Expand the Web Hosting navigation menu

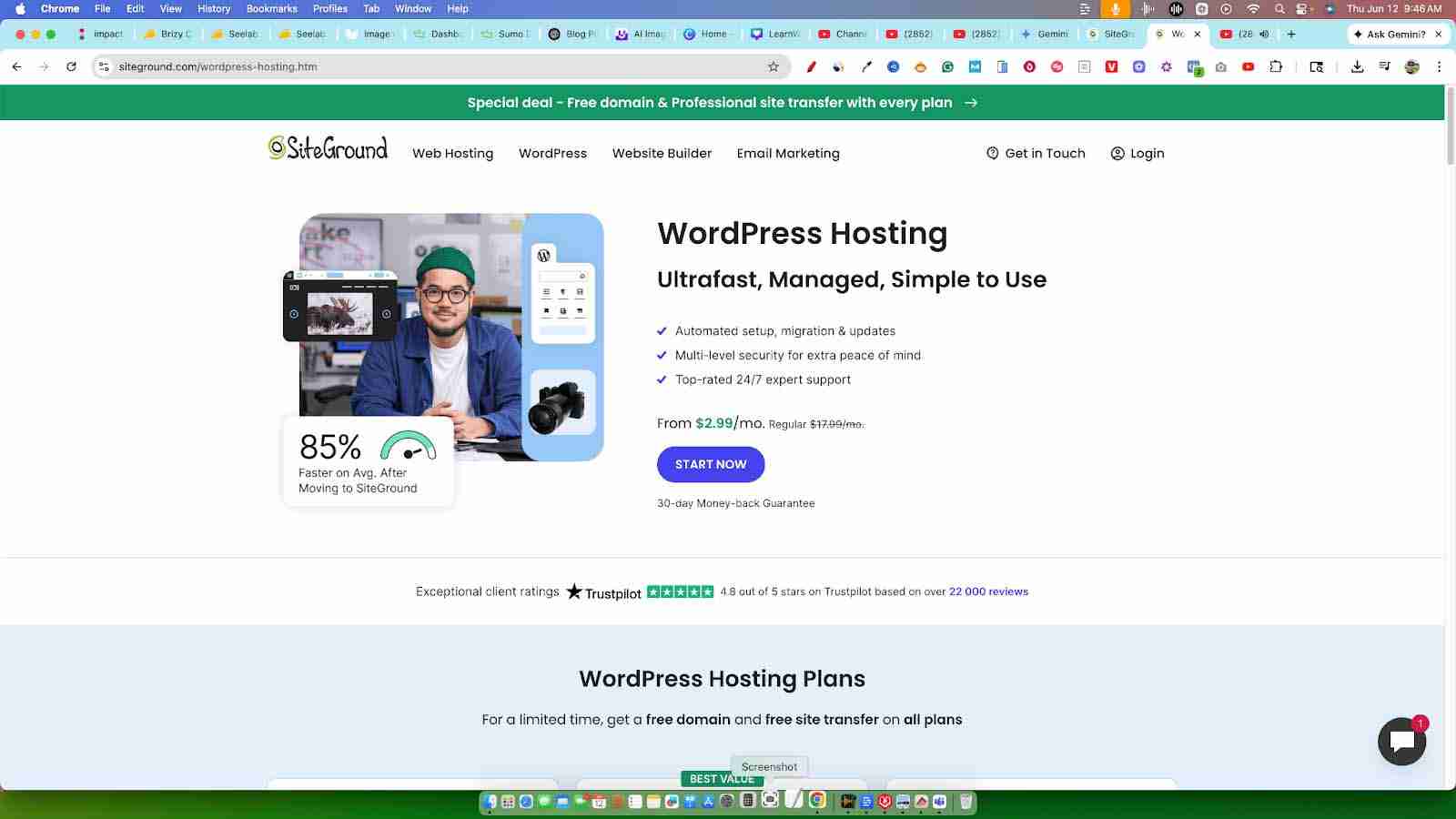(452, 154)
